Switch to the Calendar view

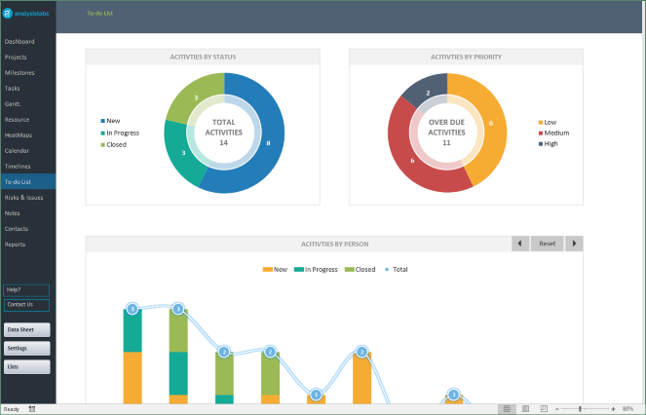(17, 151)
